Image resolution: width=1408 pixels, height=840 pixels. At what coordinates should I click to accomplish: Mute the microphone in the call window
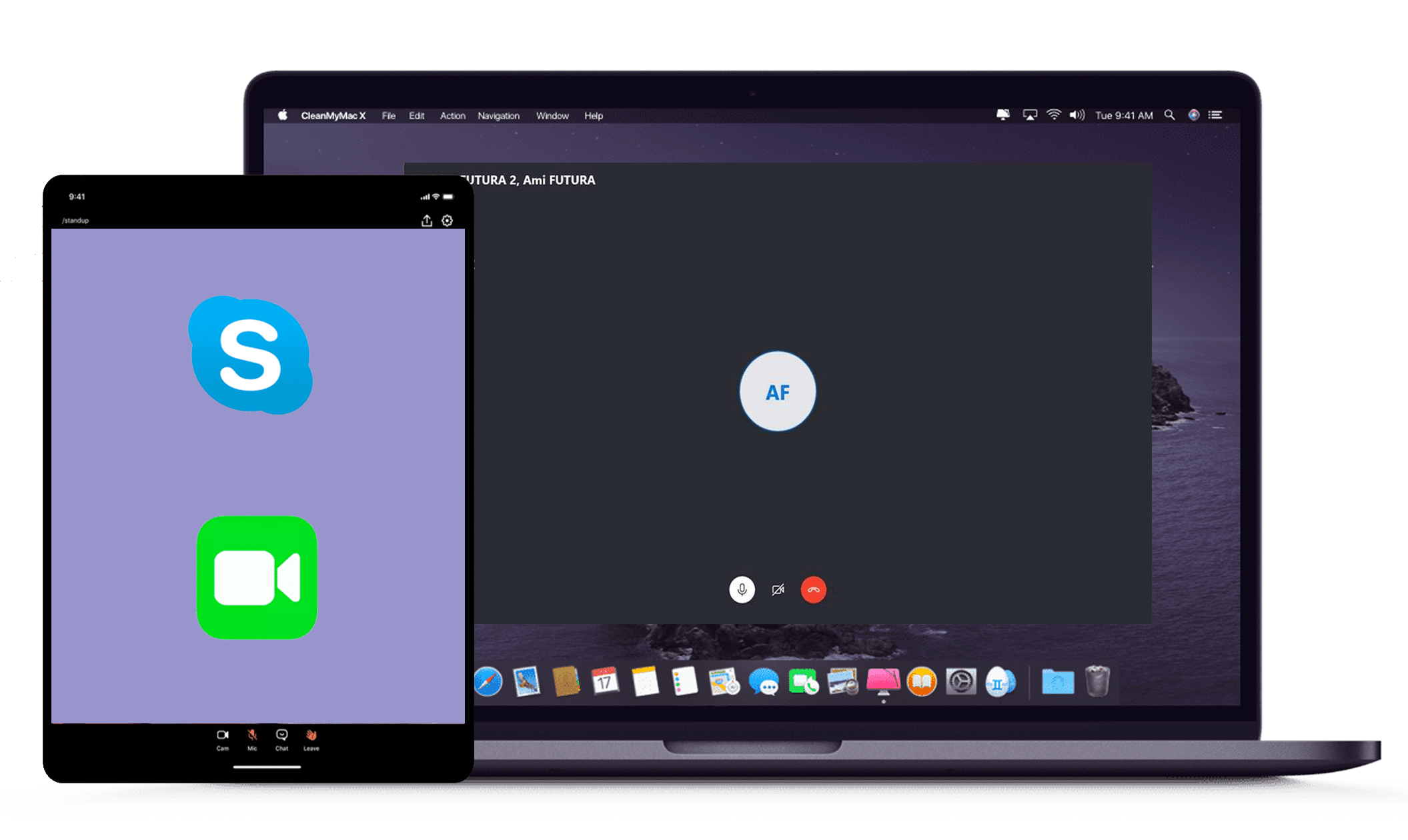click(742, 589)
